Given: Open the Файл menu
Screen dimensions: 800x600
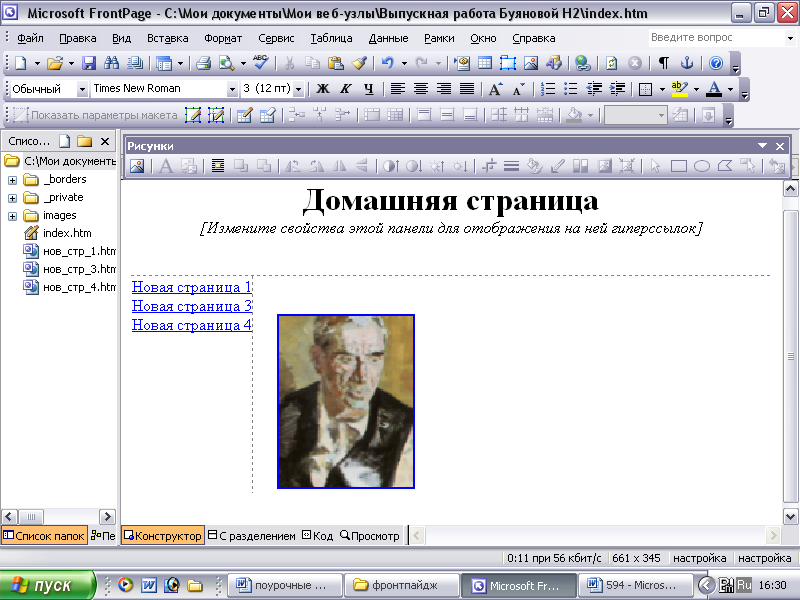Looking at the screenshot, I should tap(30, 38).
